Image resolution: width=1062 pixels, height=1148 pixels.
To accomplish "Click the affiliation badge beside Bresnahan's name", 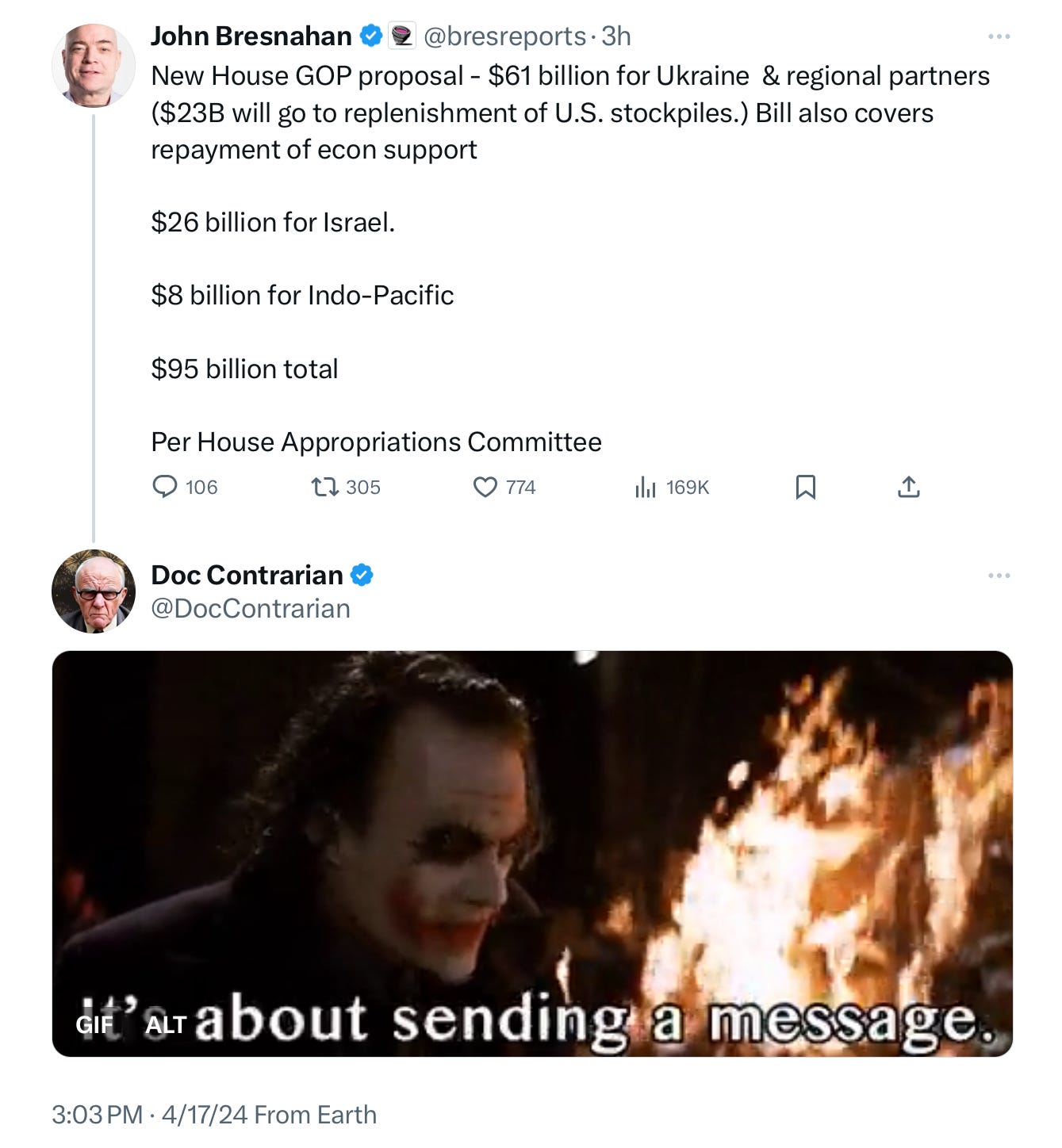I will pos(402,36).
